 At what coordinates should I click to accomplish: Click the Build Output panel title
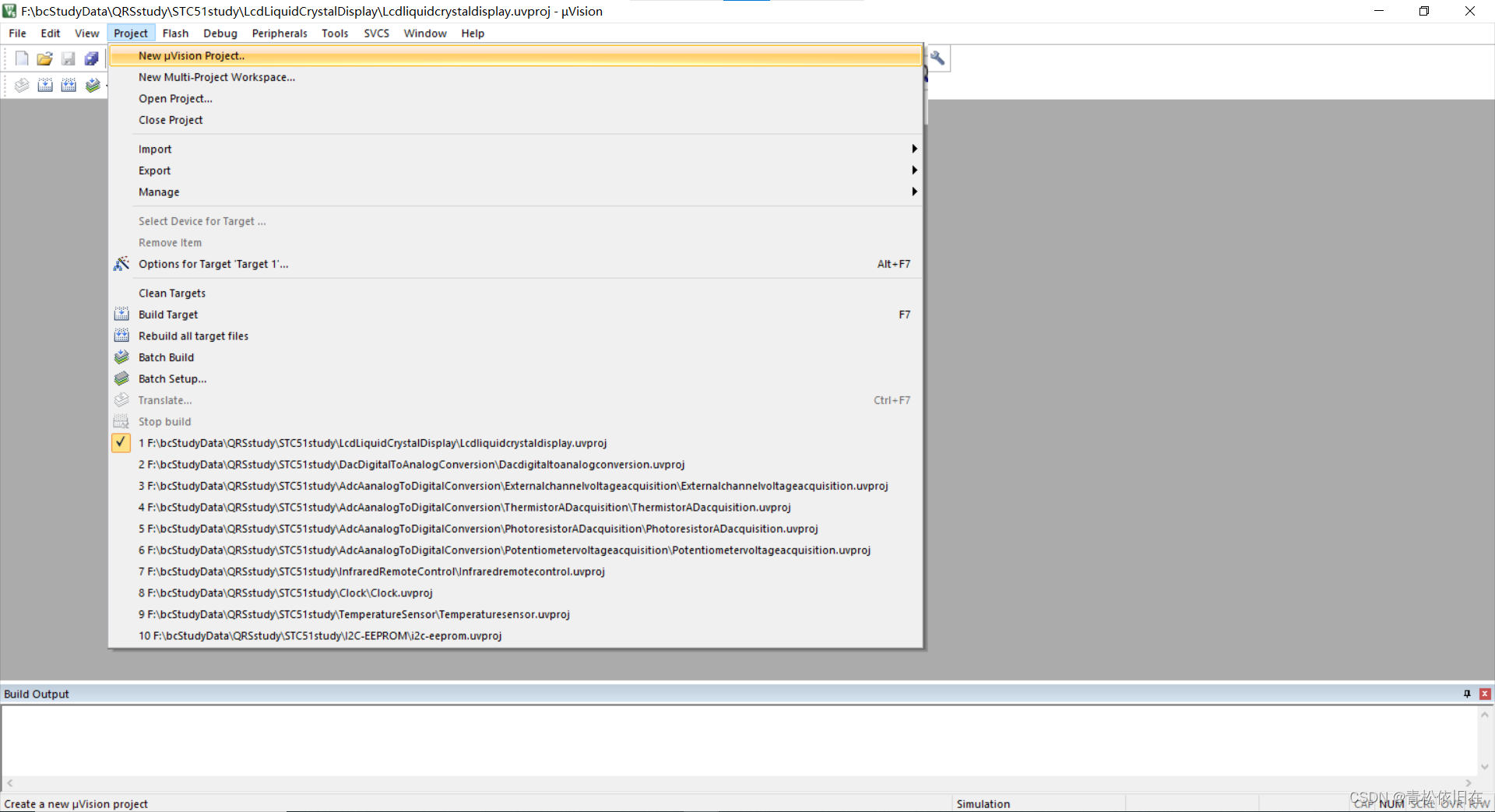point(37,694)
